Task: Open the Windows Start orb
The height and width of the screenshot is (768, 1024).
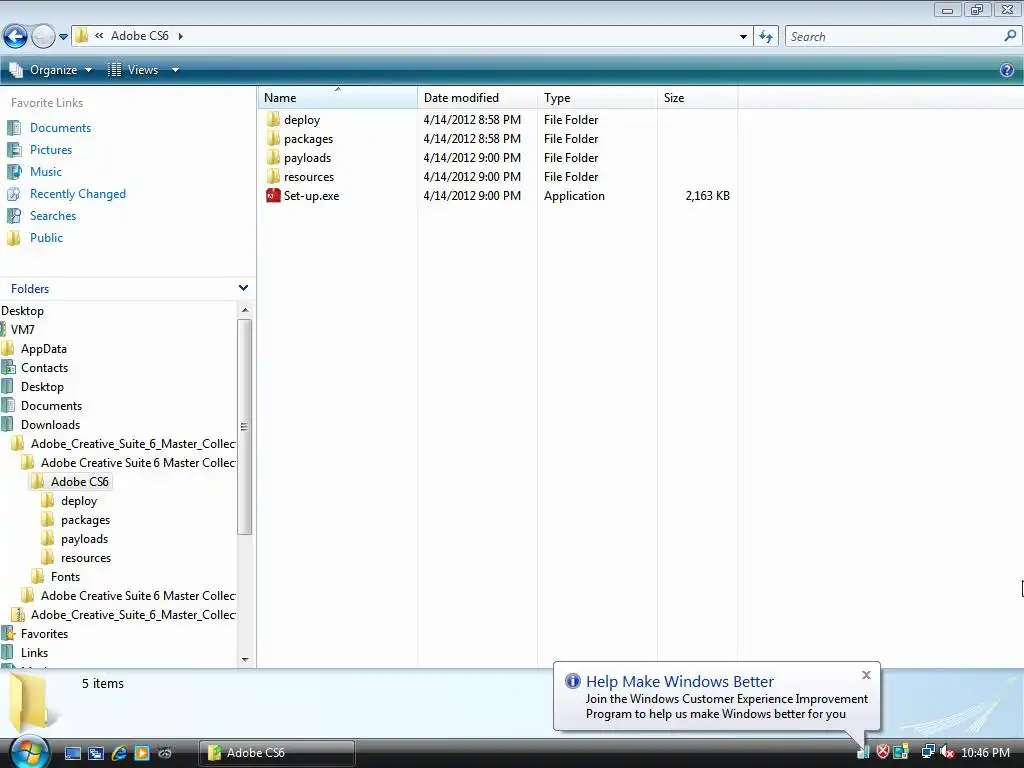Action: [x=29, y=752]
